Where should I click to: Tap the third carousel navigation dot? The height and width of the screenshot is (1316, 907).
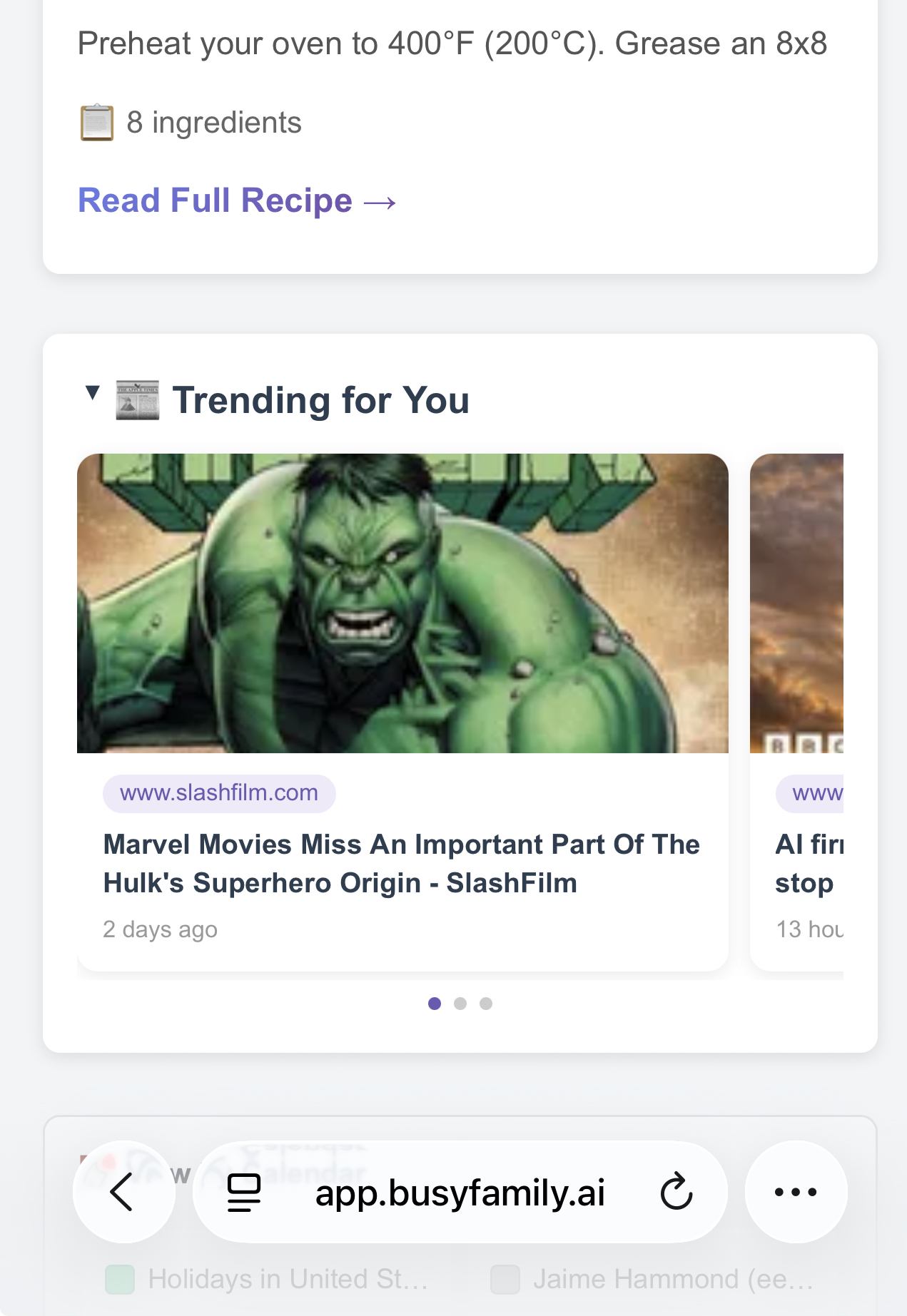[x=486, y=1003]
